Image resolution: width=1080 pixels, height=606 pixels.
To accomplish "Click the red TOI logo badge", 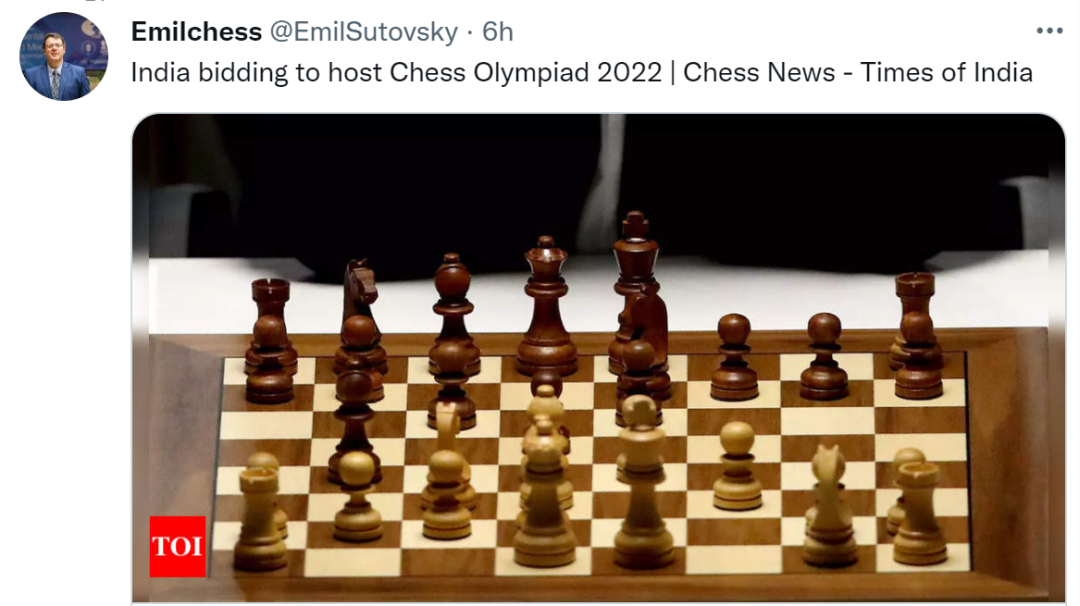I will coord(178,546).
